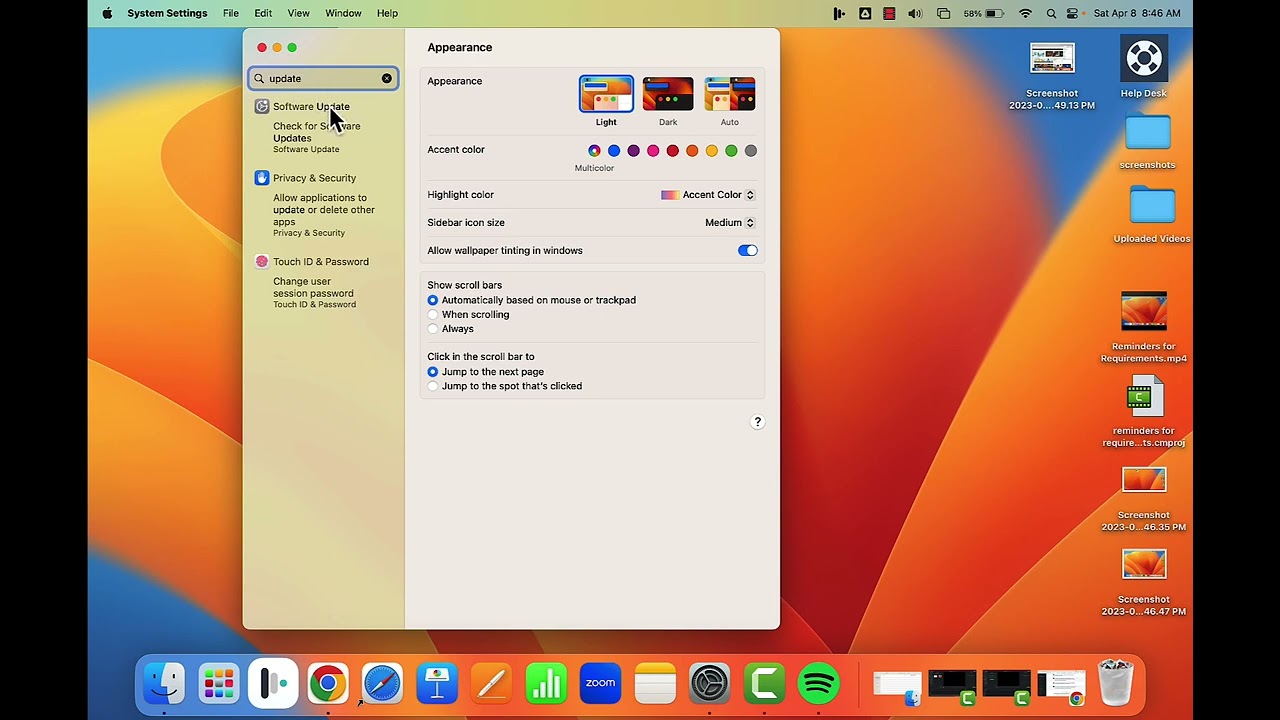Open the Touch ID & Password result
1280x720 pixels.
click(322, 262)
